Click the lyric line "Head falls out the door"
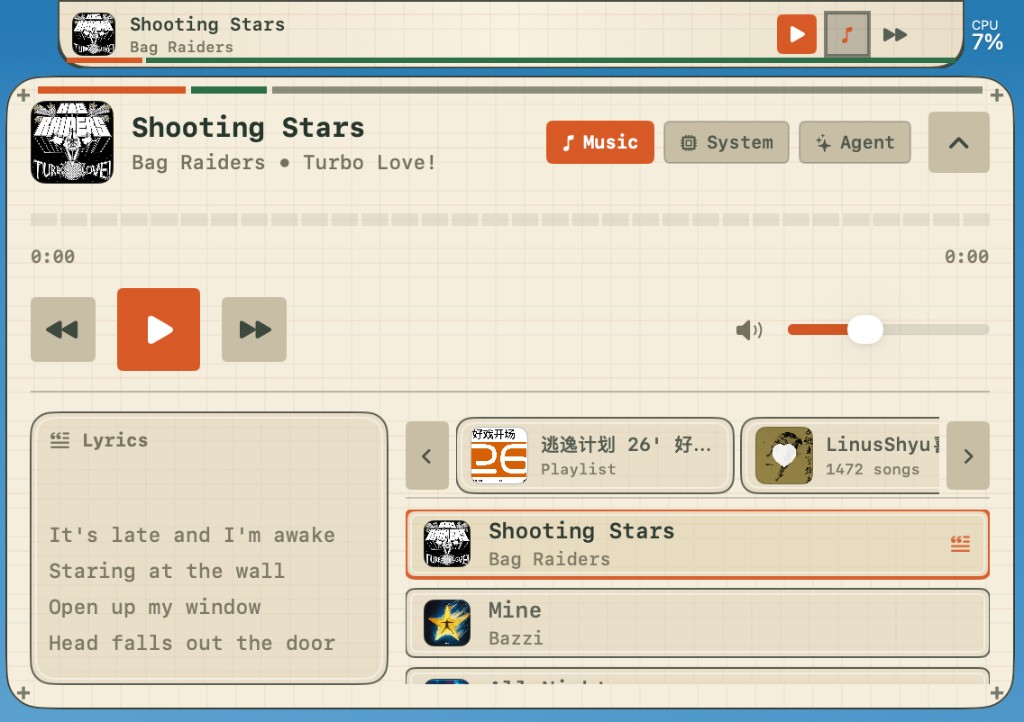The image size is (1024, 722). point(192,643)
